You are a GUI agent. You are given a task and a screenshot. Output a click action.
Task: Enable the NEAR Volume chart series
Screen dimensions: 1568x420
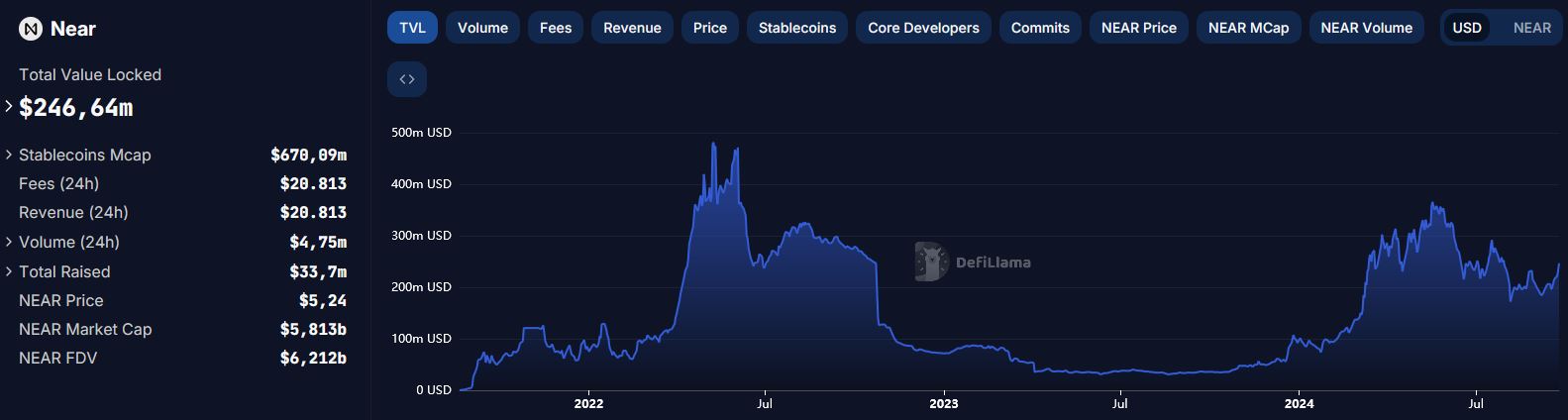pos(1367,28)
